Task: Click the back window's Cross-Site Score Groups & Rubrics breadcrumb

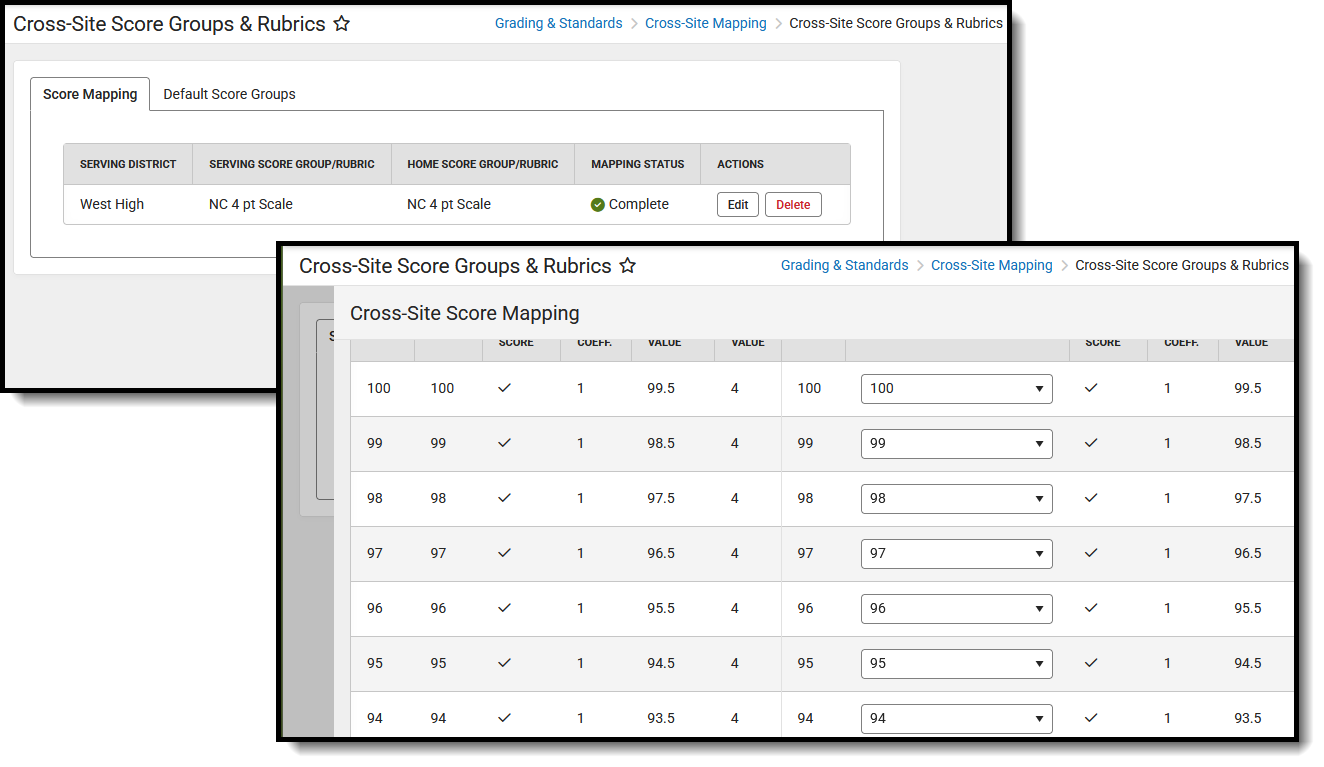Action: point(896,23)
